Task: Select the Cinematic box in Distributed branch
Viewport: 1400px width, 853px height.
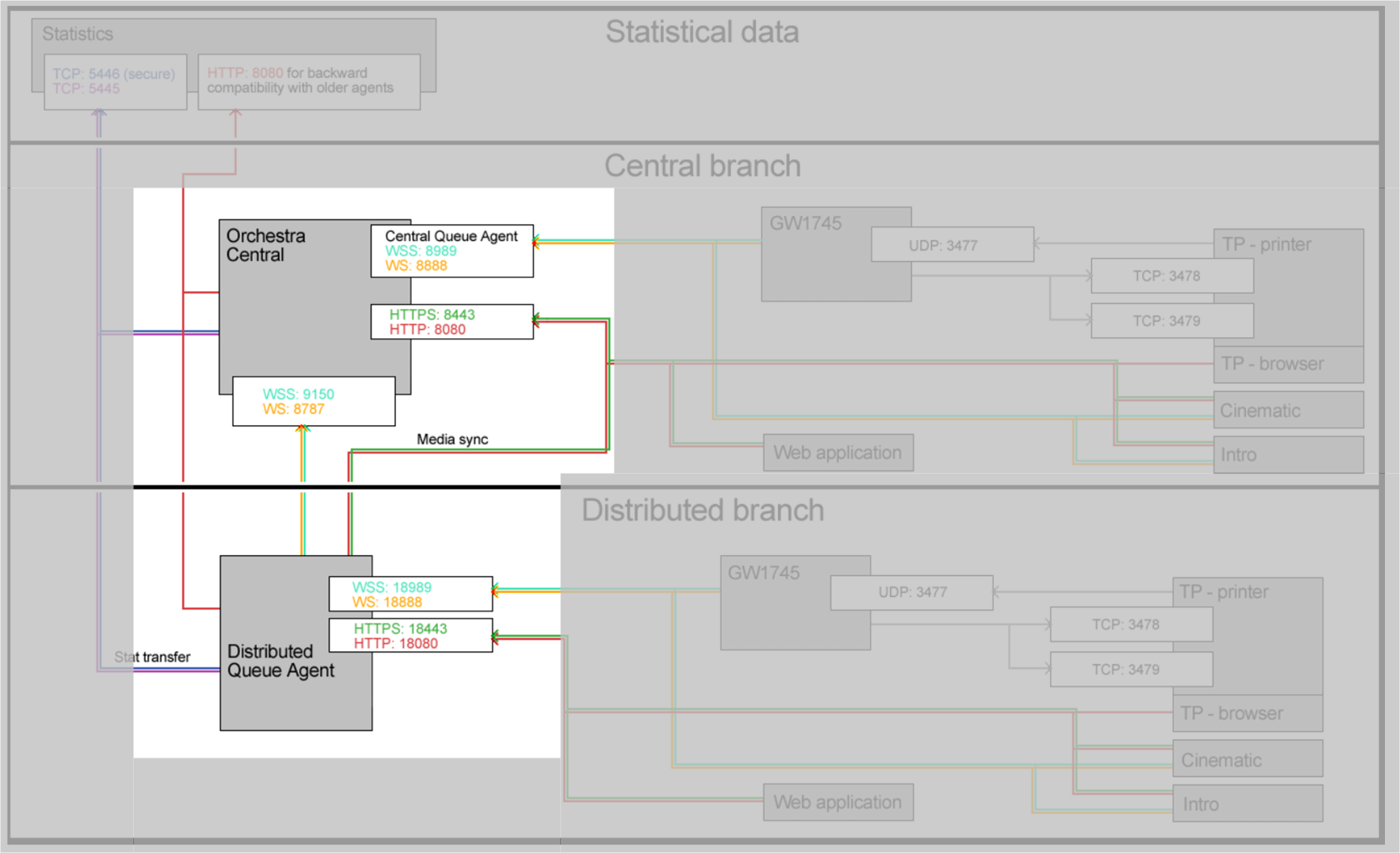Action: (1247, 760)
